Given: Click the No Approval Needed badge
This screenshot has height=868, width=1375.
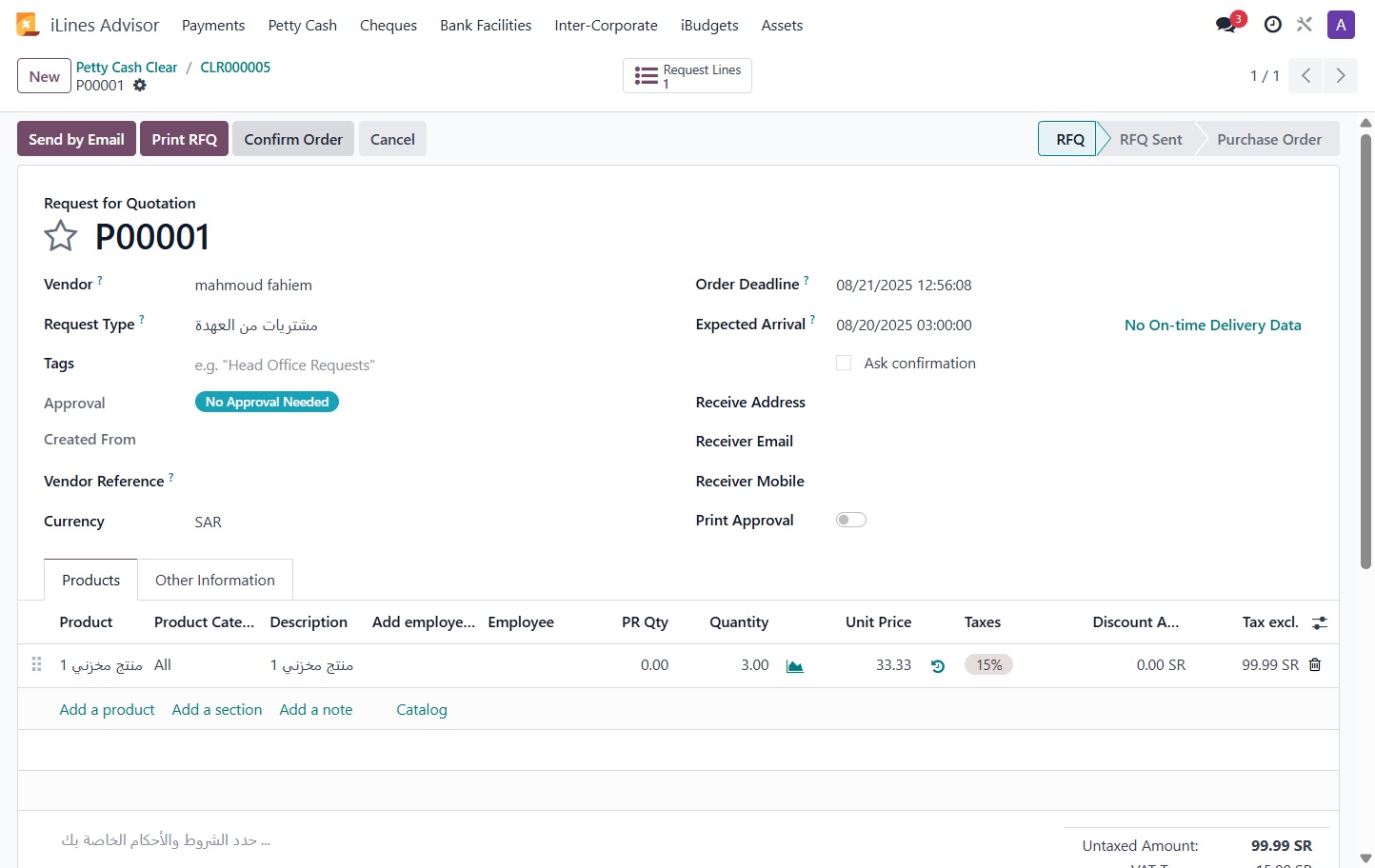Looking at the screenshot, I should 267,402.
